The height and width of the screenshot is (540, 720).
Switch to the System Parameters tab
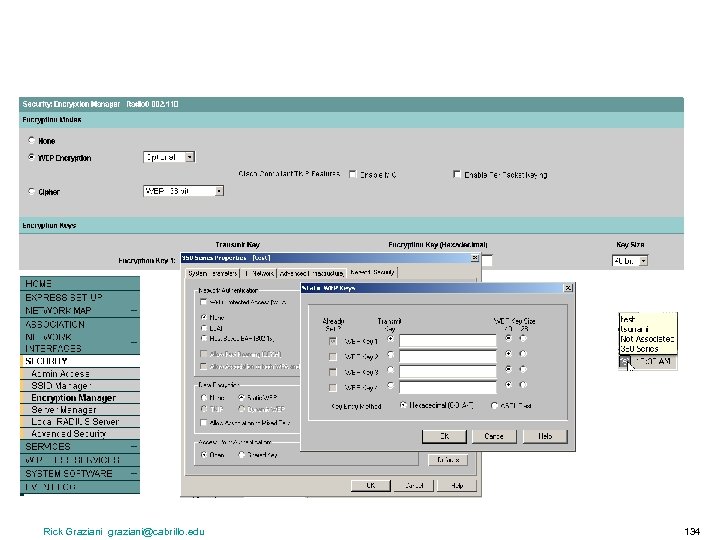click(x=213, y=273)
